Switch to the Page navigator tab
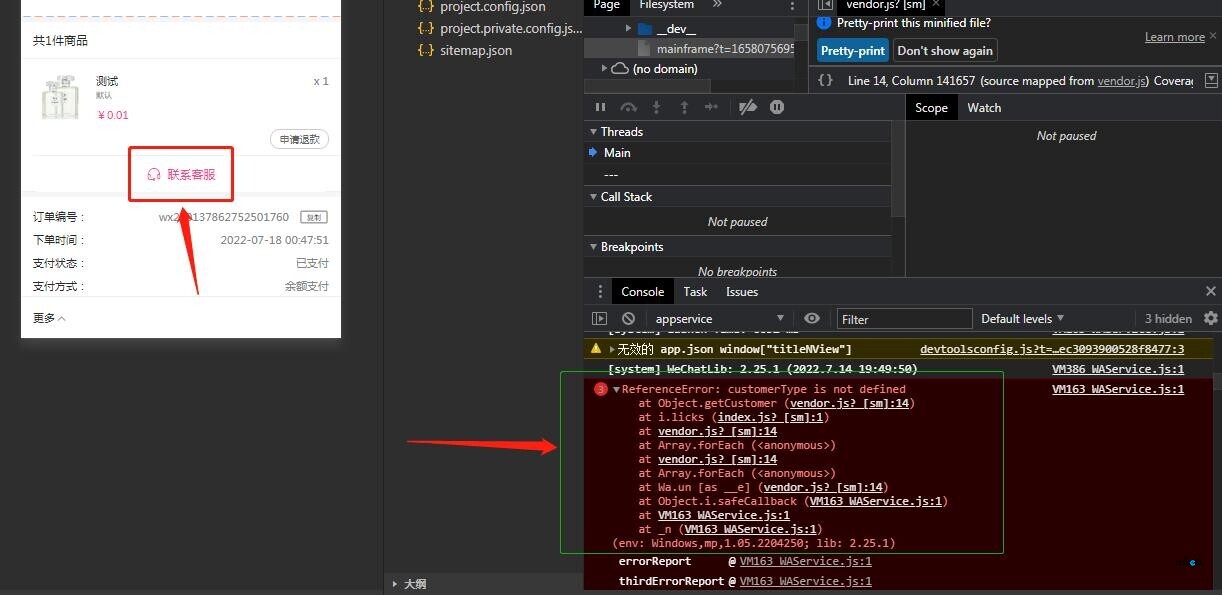1222x595 pixels. click(x=607, y=5)
